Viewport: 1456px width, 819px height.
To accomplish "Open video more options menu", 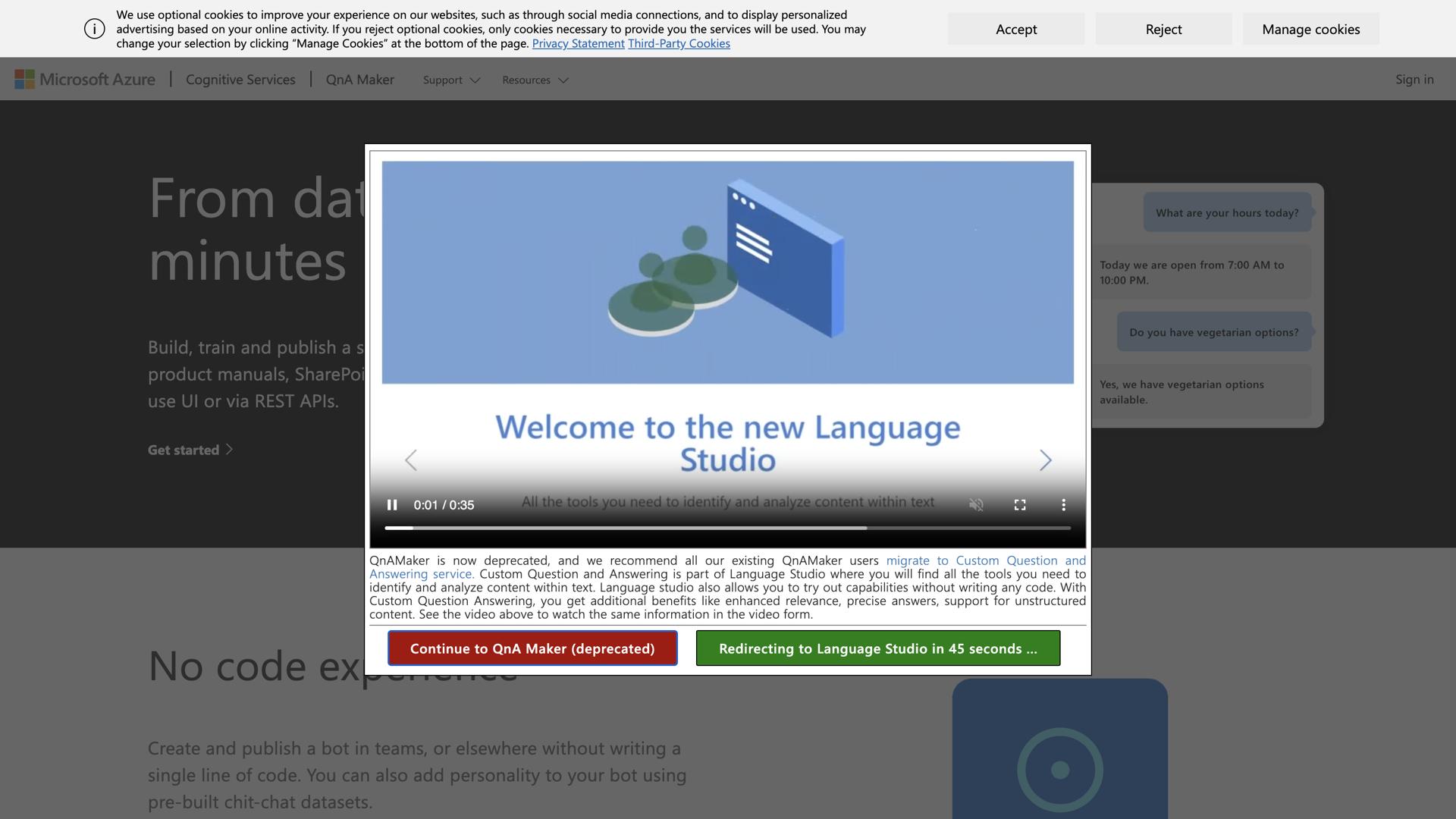I will (1063, 505).
